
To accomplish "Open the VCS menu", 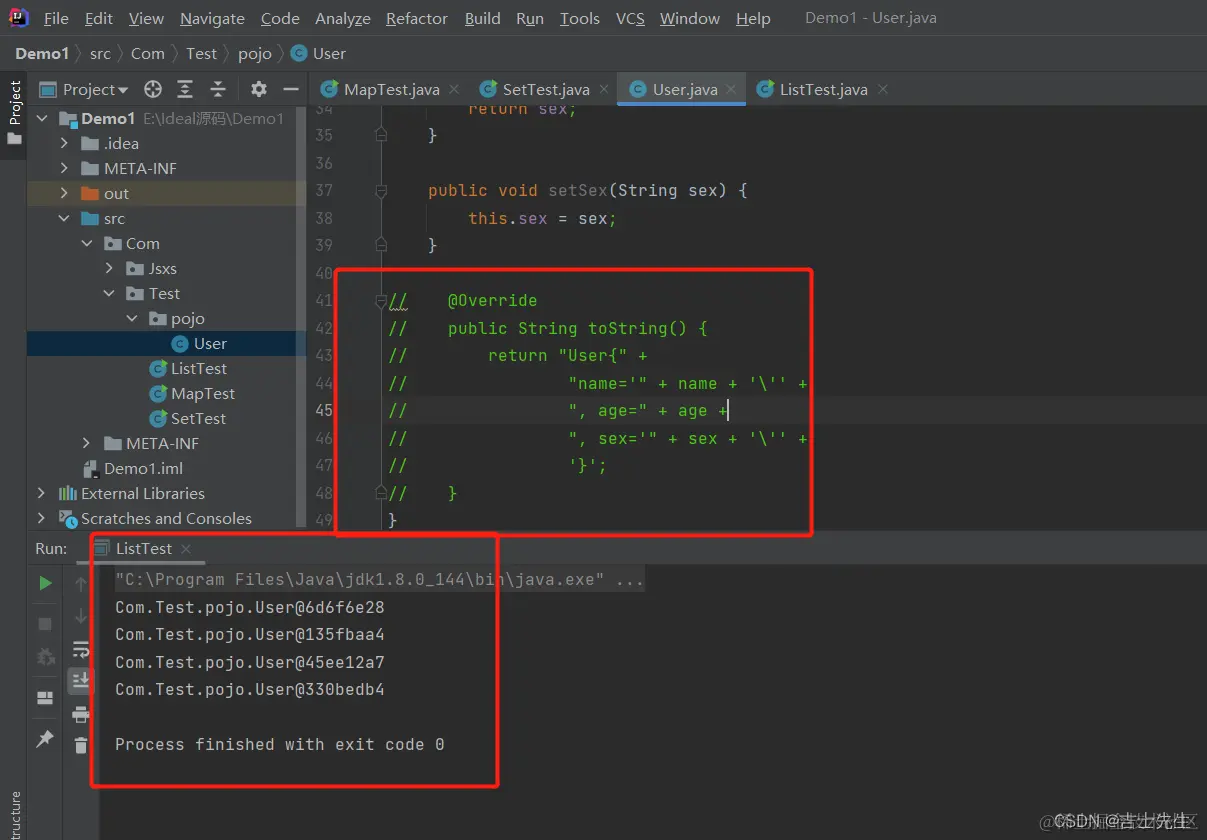I will (x=630, y=18).
